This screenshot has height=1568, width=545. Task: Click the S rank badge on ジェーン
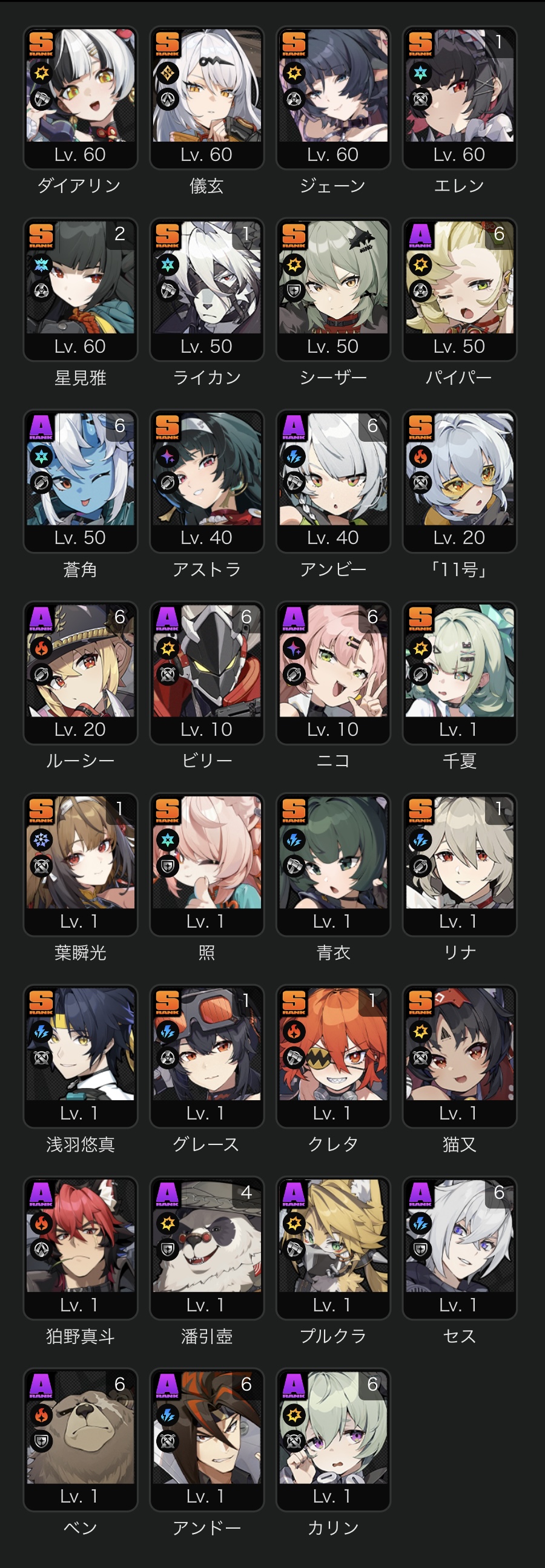coord(294,43)
